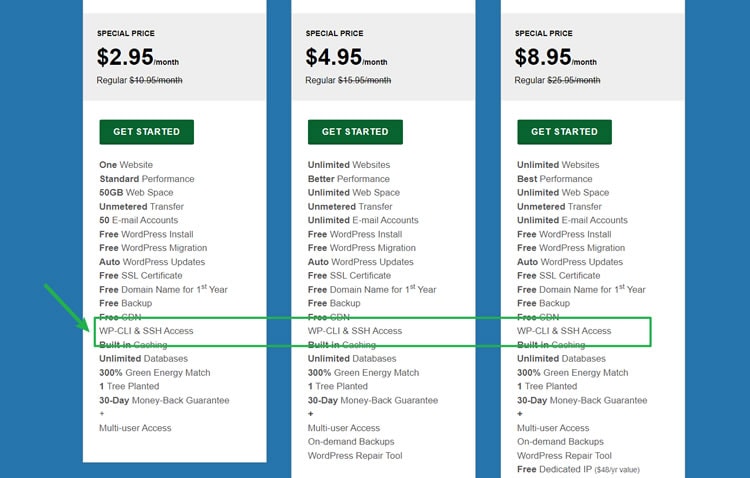Click GET STARTED under the $4.95 plan

point(355,132)
